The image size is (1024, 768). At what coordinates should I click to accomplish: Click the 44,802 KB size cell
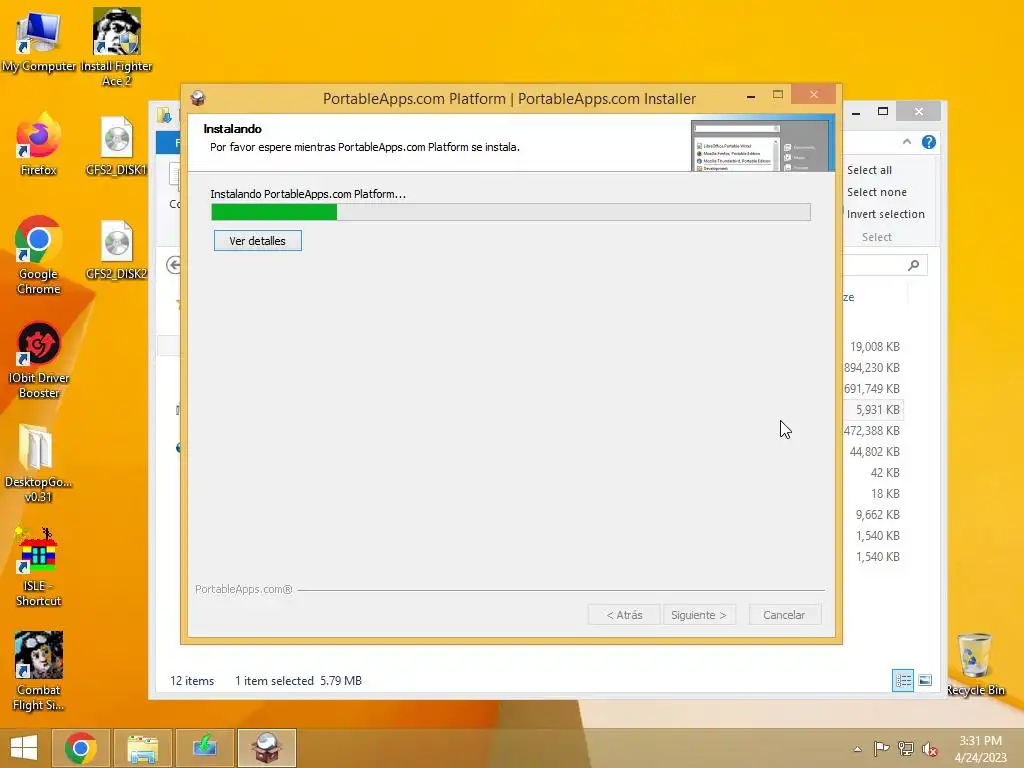[x=874, y=451]
